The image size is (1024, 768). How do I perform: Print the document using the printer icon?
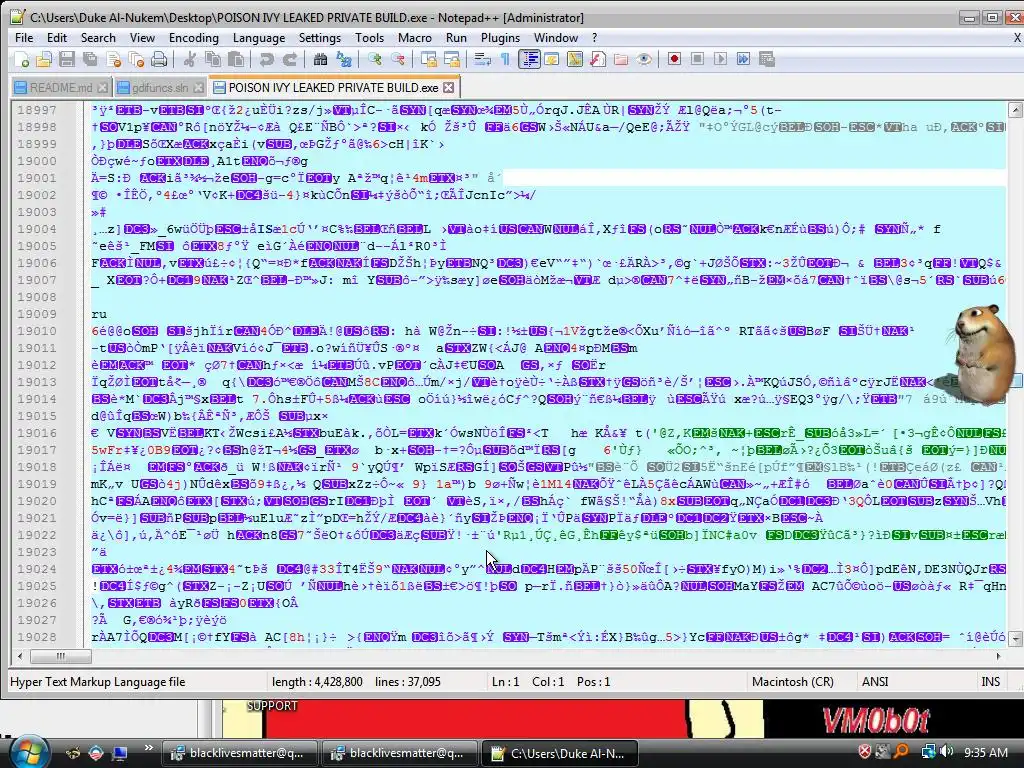tap(159, 59)
